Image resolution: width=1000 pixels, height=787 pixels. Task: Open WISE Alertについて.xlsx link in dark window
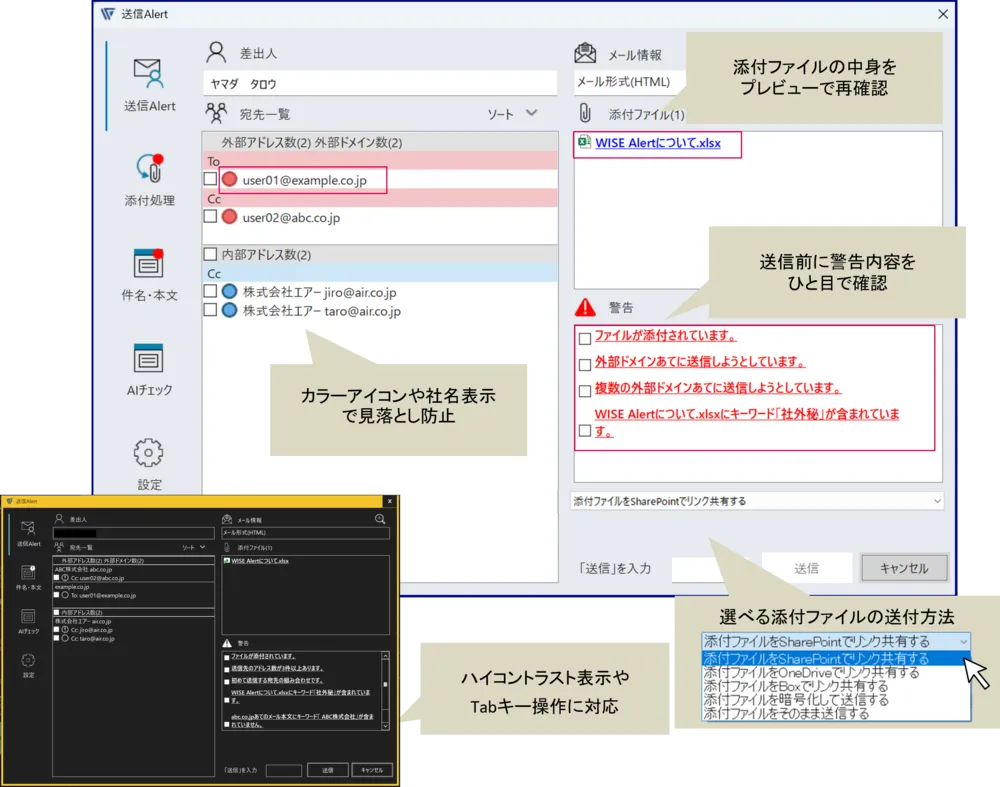[260, 561]
